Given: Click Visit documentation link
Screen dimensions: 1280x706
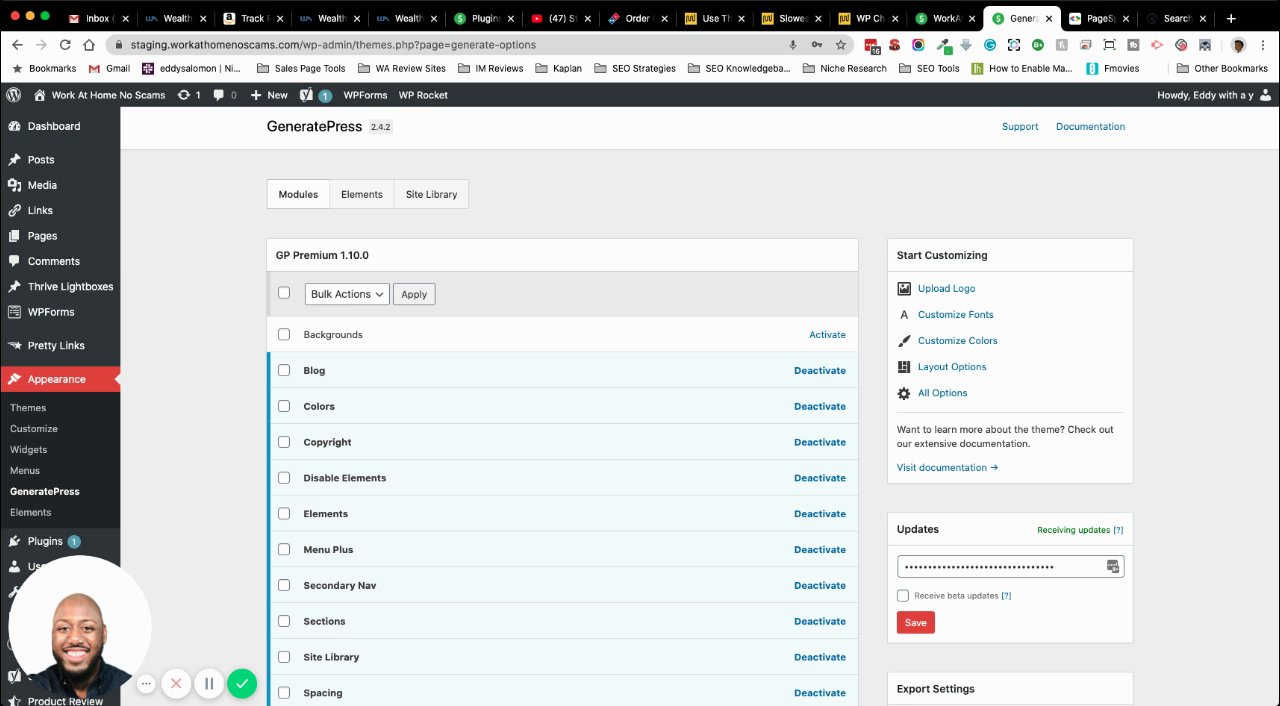Looking at the screenshot, I should pos(947,468).
